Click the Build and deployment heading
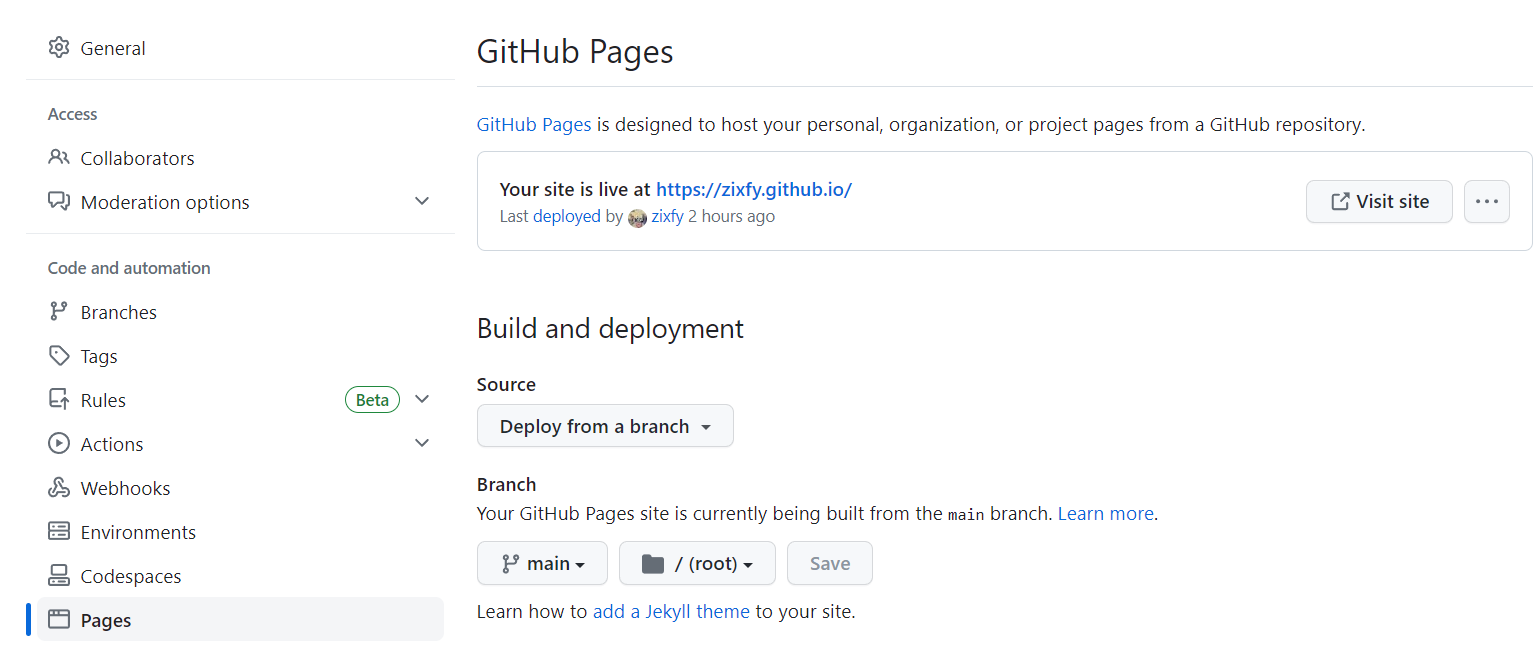This screenshot has height=650, width=1537. [610, 328]
